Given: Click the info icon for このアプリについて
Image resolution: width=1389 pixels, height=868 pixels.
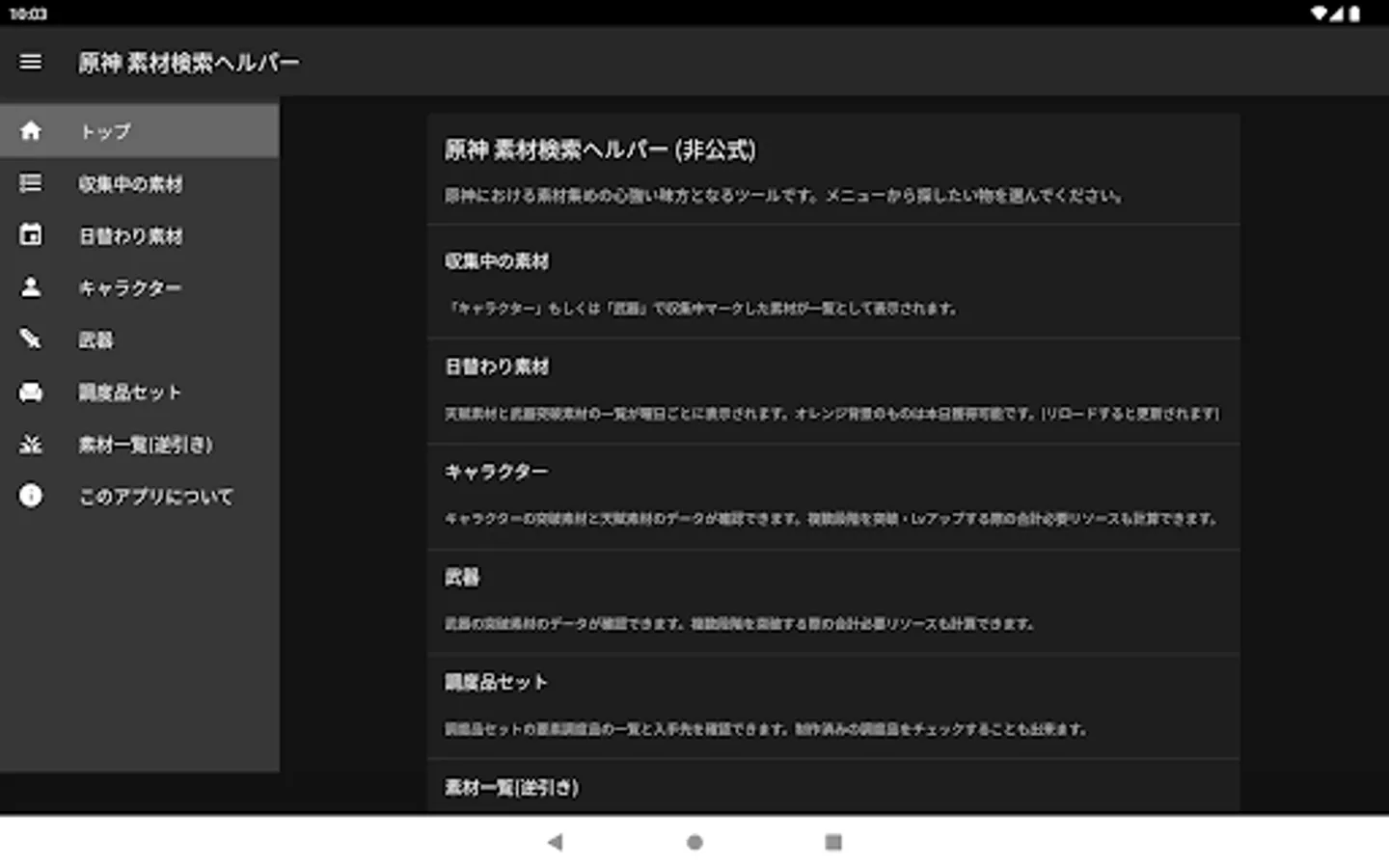Looking at the screenshot, I should [31, 496].
